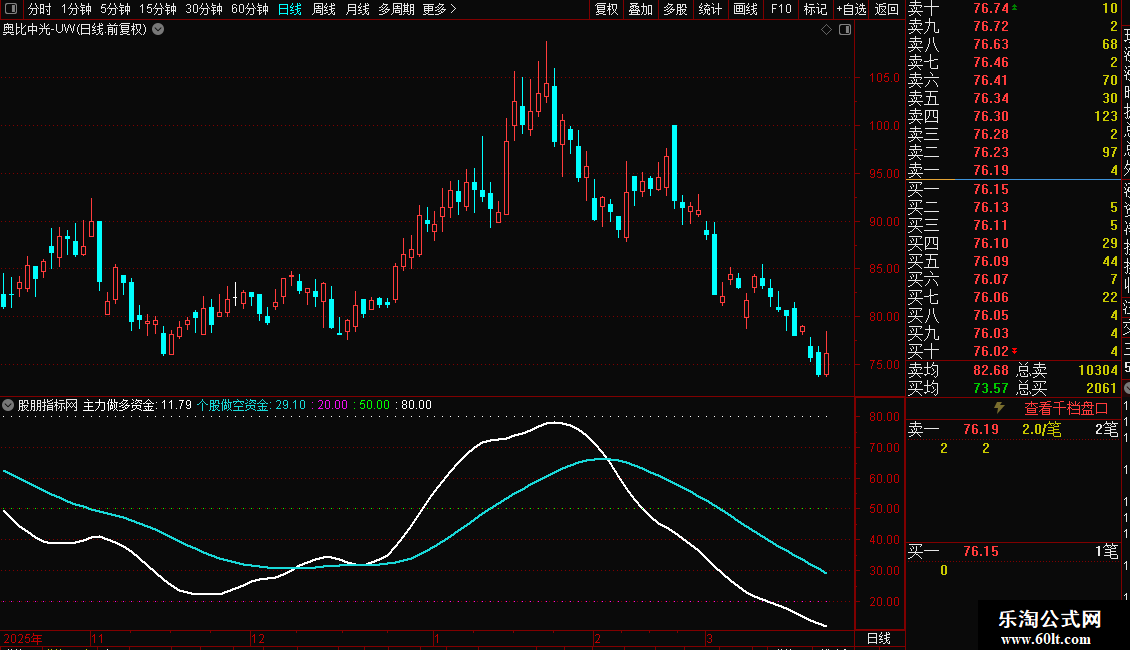
Task: Expand the 更多 timeframe options
Action: point(439,9)
